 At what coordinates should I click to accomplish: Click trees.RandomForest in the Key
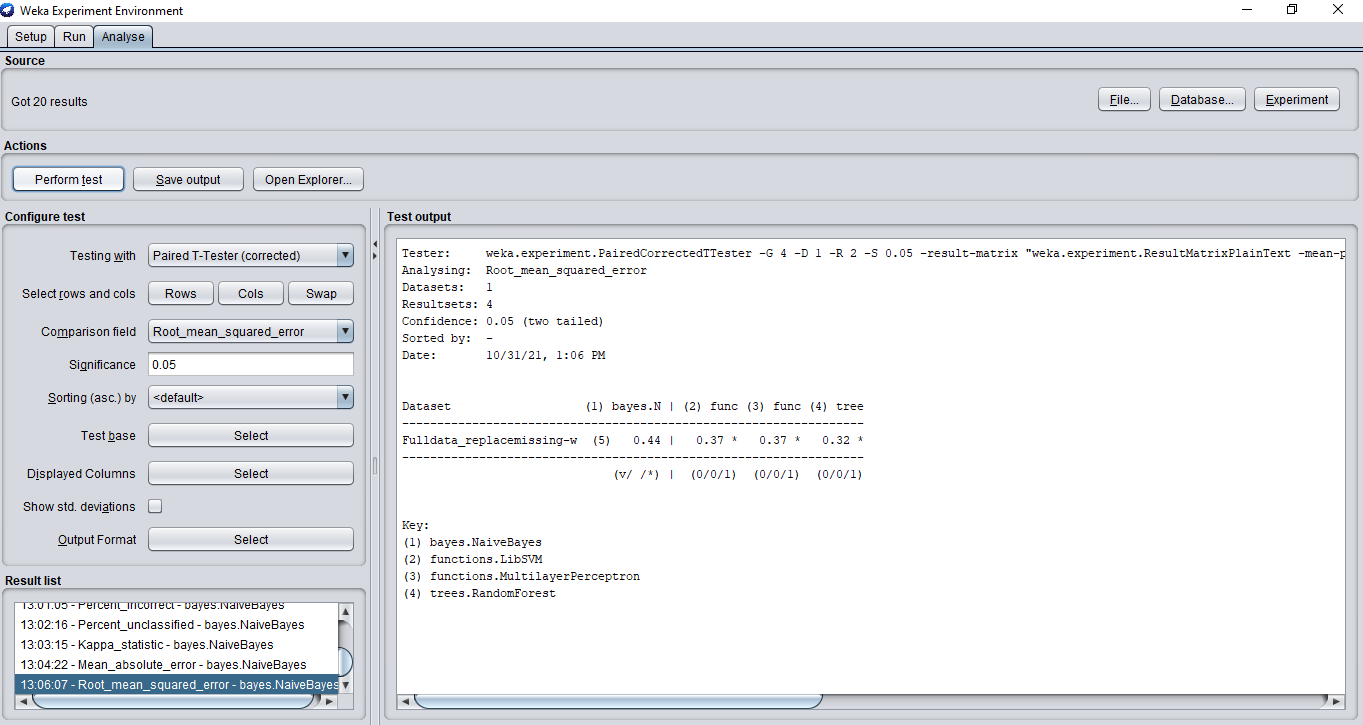[x=493, y=593]
